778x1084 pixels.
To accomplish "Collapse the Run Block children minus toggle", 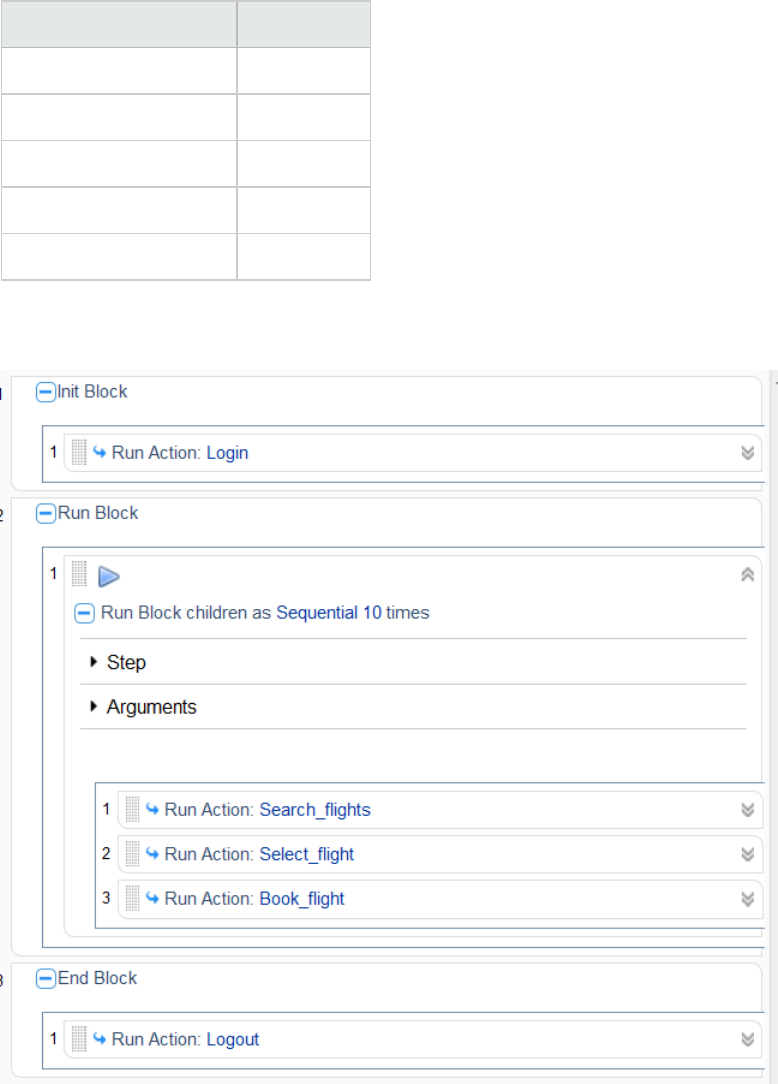I will (x=85, y=613).
